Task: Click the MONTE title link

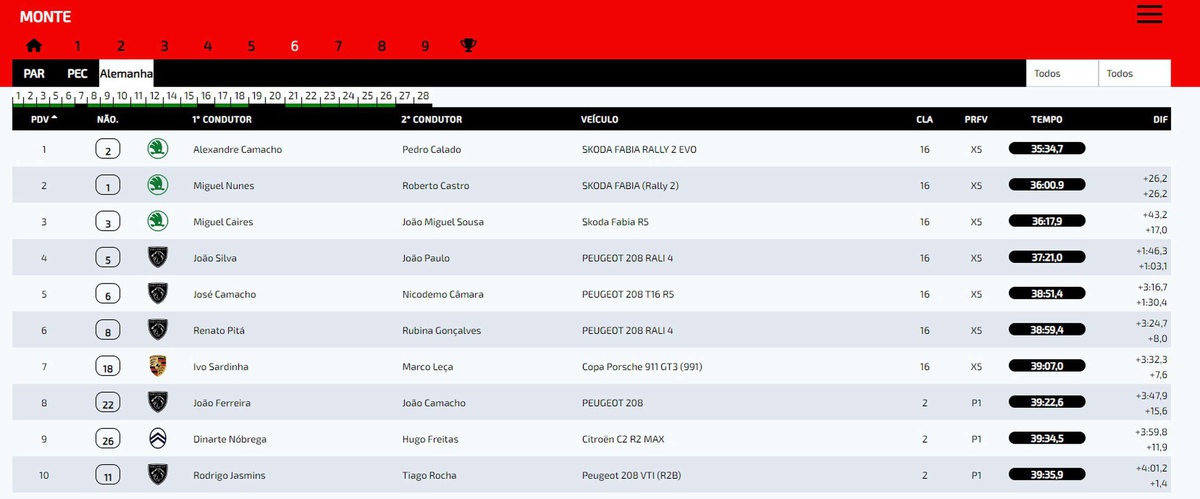Action: point(45,17)
